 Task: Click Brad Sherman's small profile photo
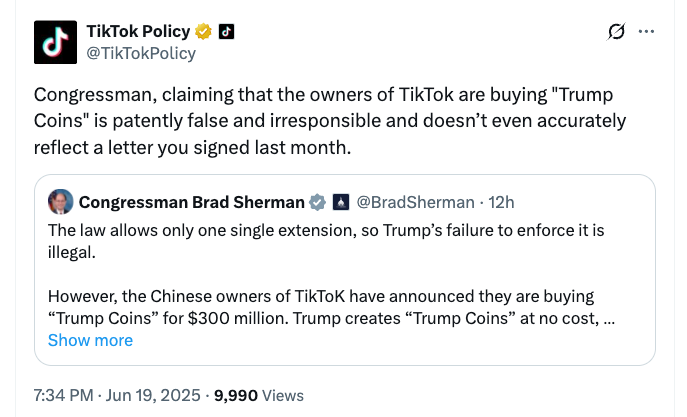61,202
